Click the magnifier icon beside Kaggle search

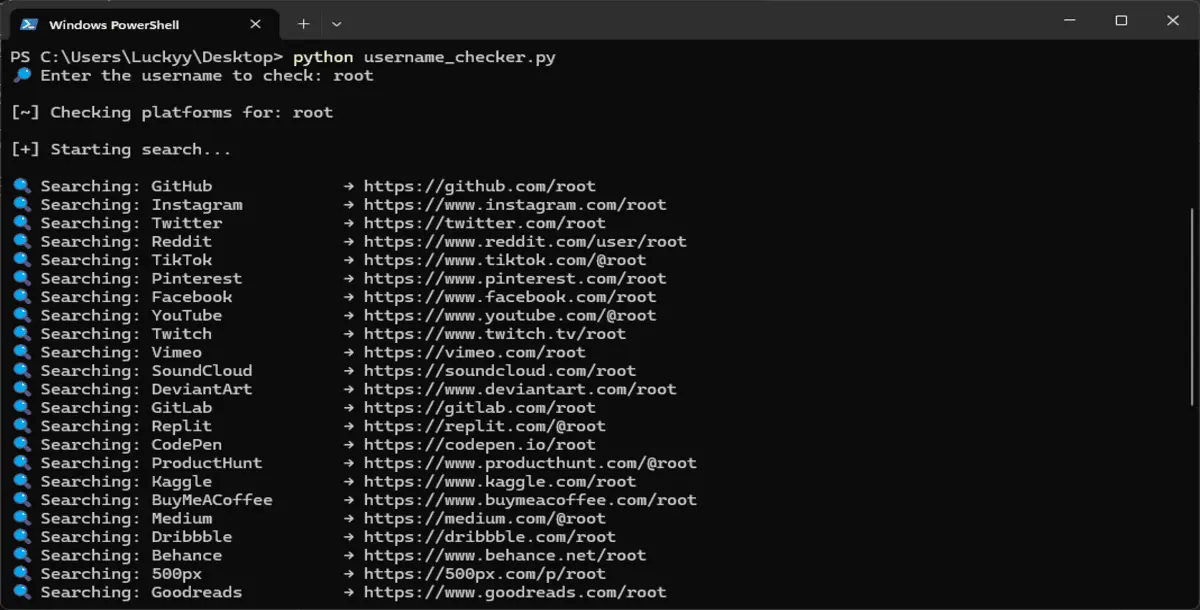21,481
